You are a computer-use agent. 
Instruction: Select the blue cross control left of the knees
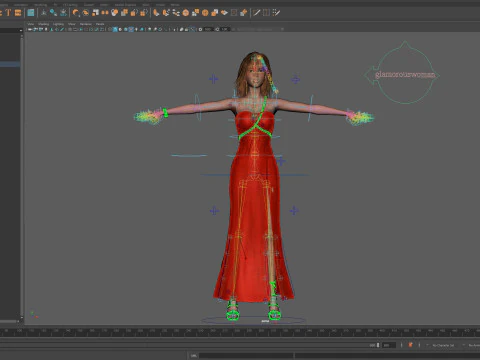[x=214, y=211]
